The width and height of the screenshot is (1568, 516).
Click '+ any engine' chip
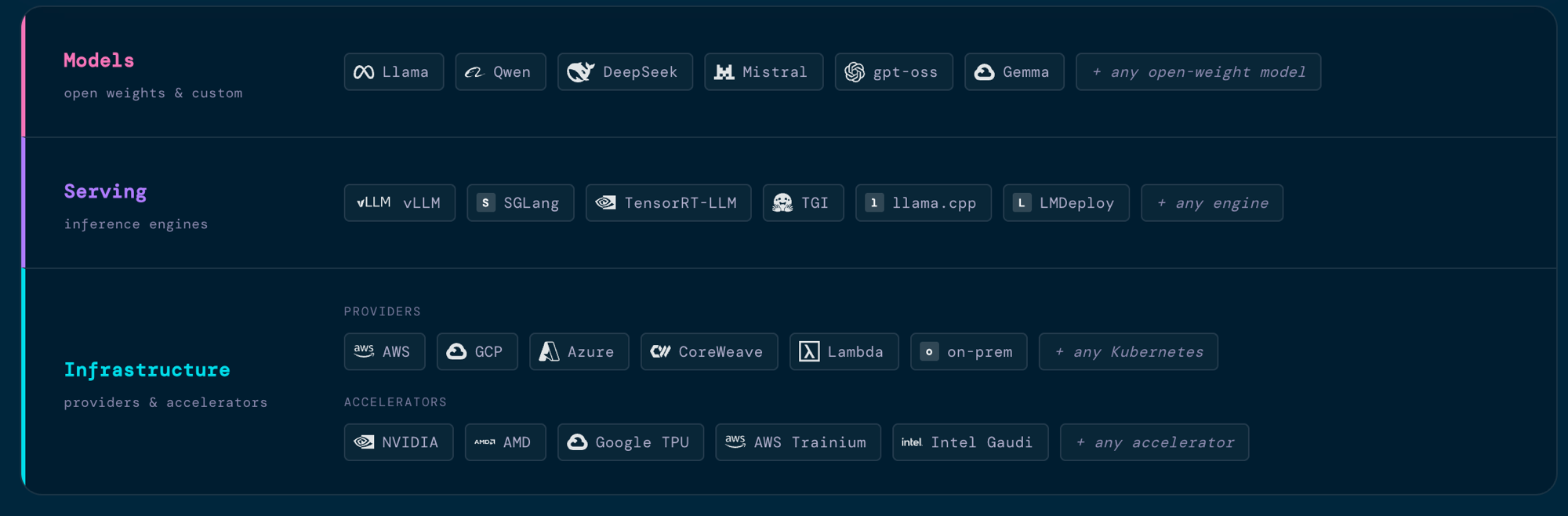1212,203
